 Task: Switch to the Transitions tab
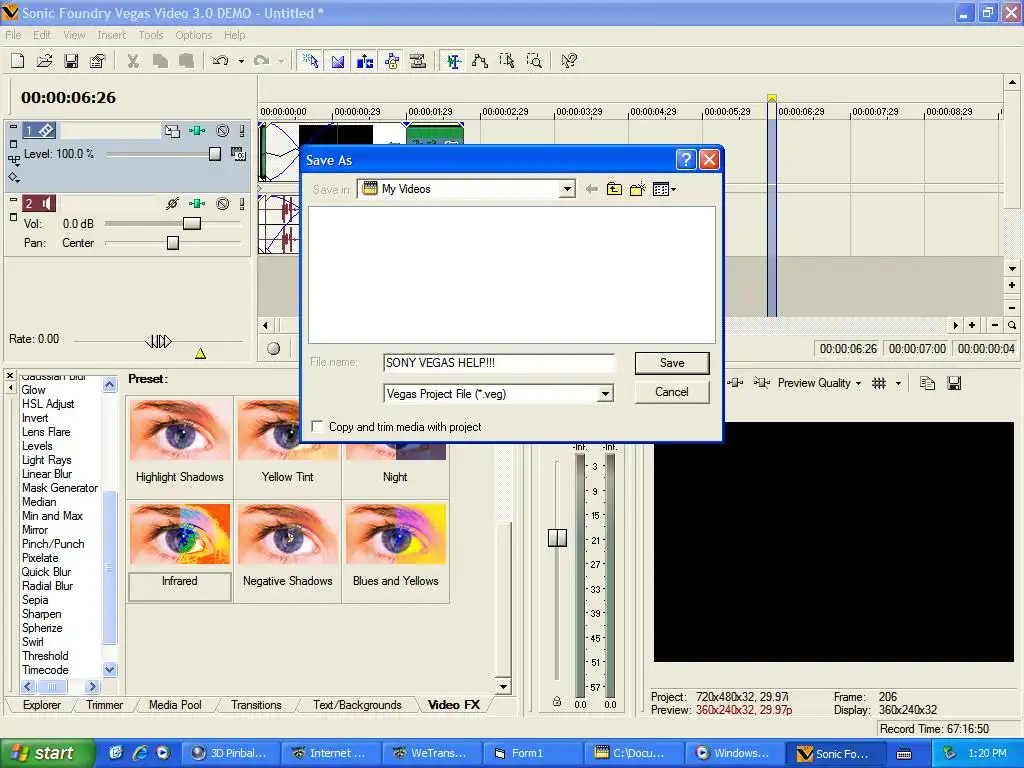(256, 705)
